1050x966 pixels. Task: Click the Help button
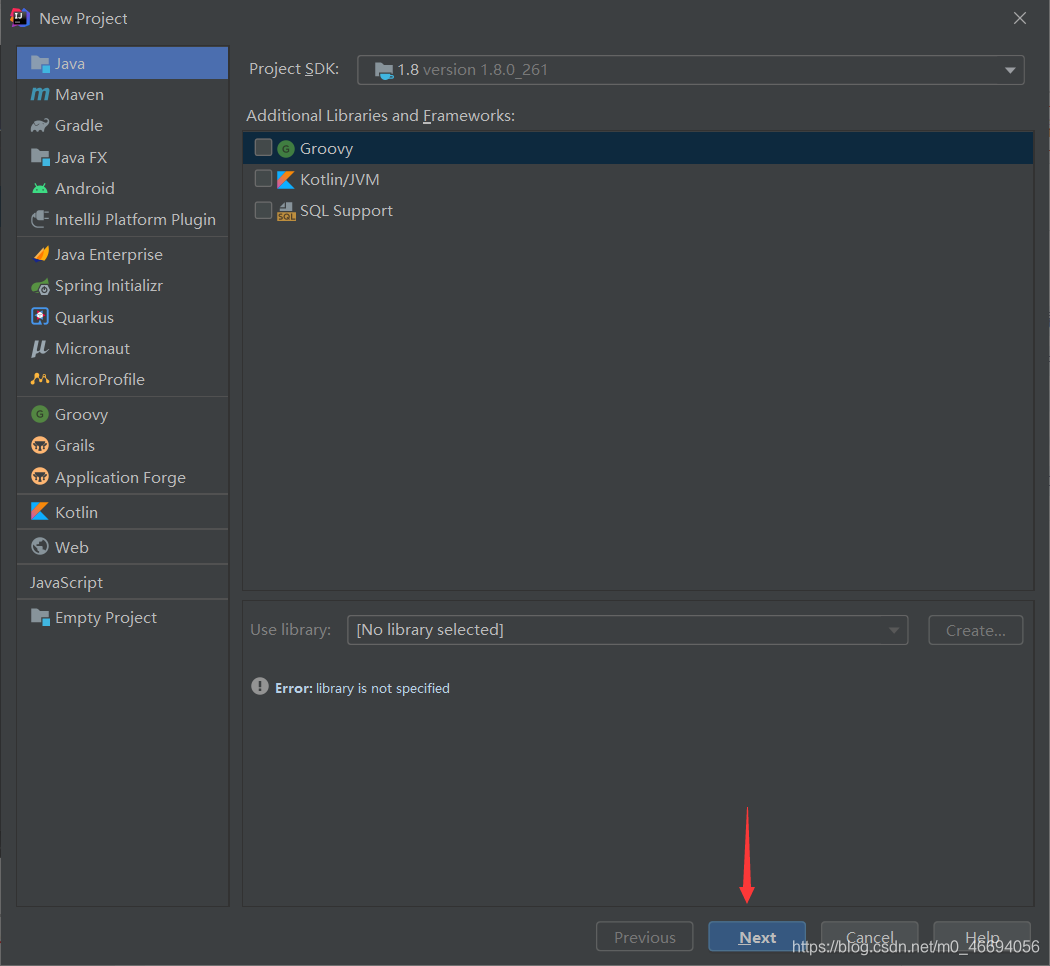(982, 937)
